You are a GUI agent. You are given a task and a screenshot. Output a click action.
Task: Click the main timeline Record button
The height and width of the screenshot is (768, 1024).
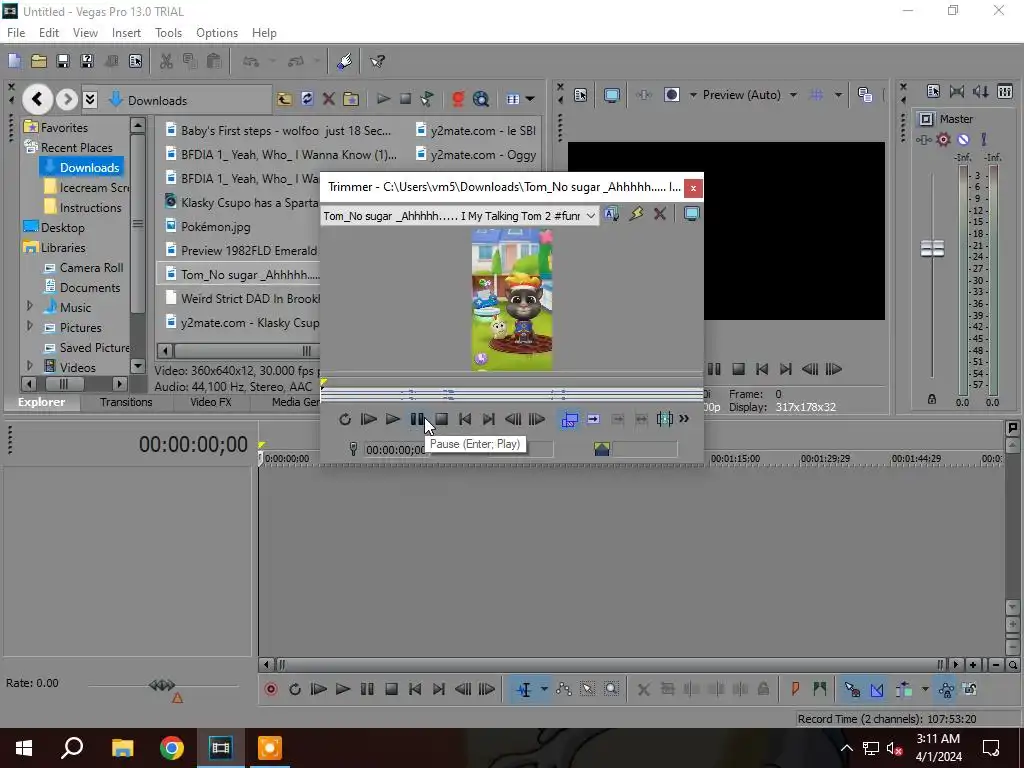271,690
